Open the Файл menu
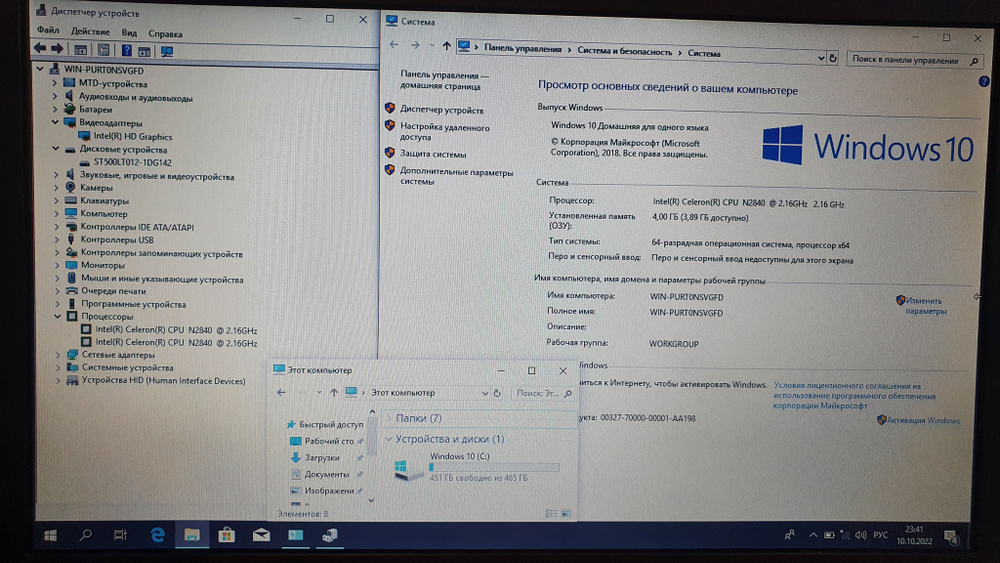Screen dimensions: 1000x563 [x=48, y=30]
